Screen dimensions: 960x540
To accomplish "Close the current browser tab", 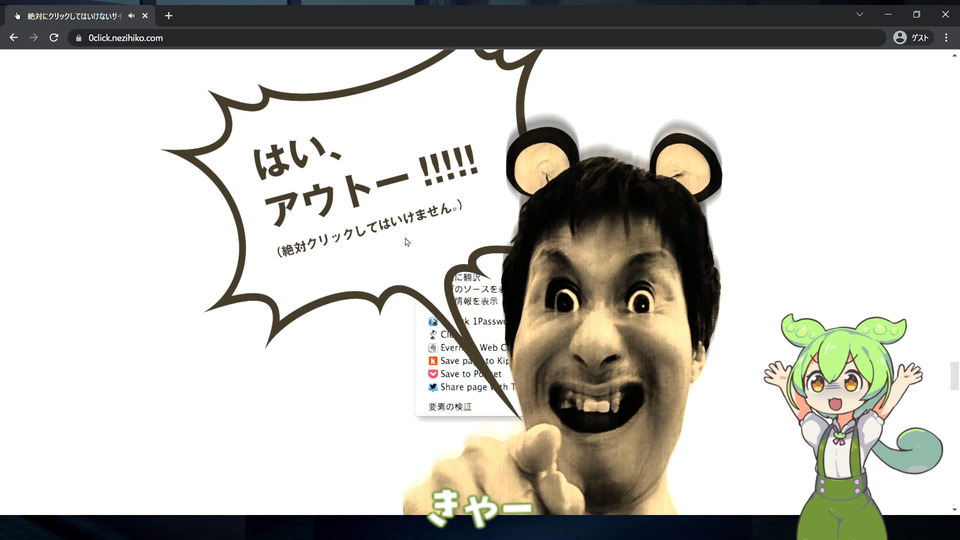I will (145, 16).
